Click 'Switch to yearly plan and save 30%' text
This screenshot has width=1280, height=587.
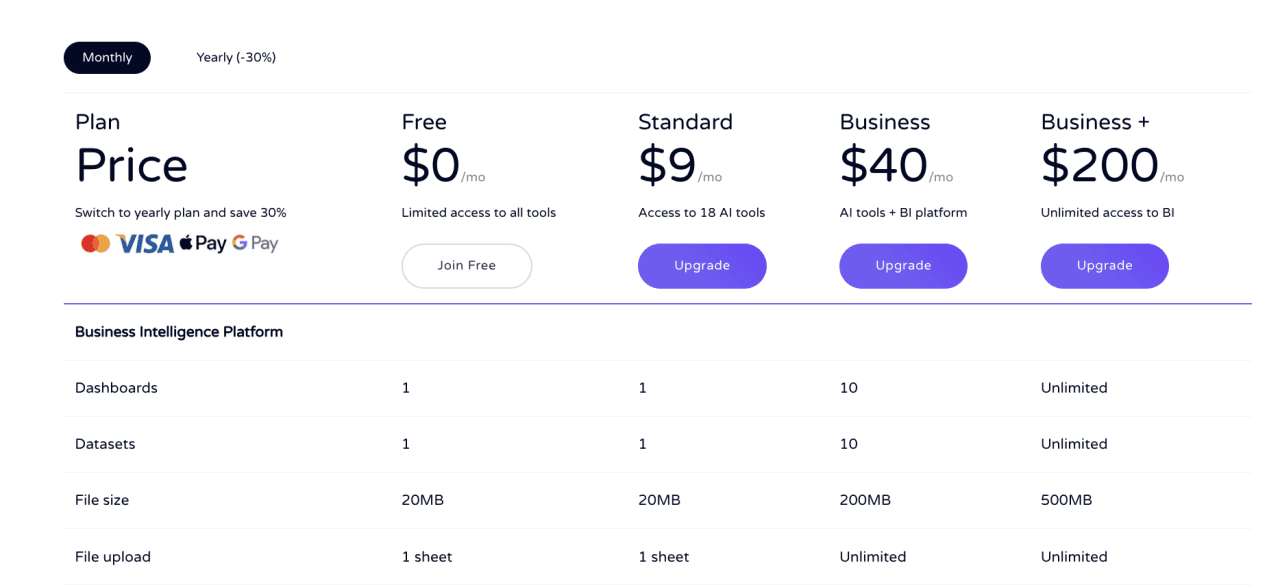(x=181, y=213)
